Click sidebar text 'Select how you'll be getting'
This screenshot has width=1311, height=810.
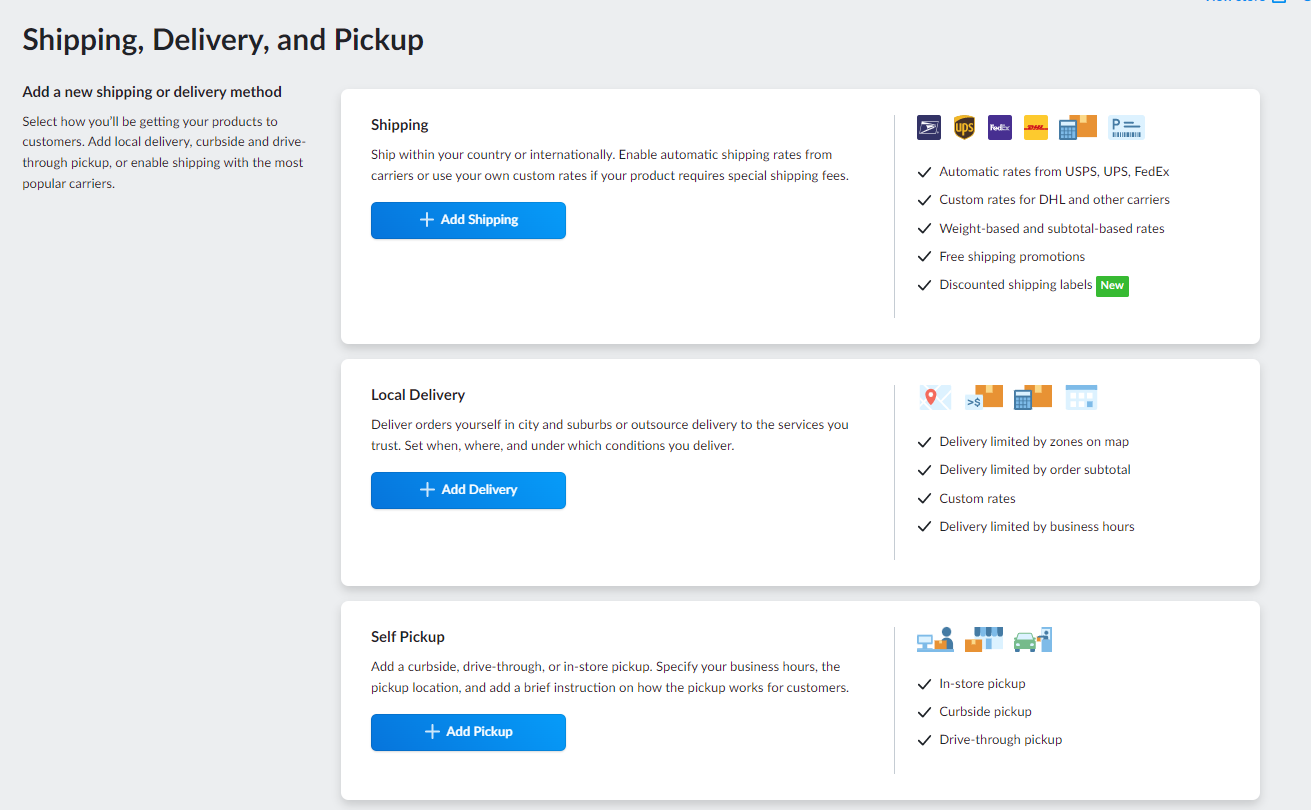click(164, 152)
